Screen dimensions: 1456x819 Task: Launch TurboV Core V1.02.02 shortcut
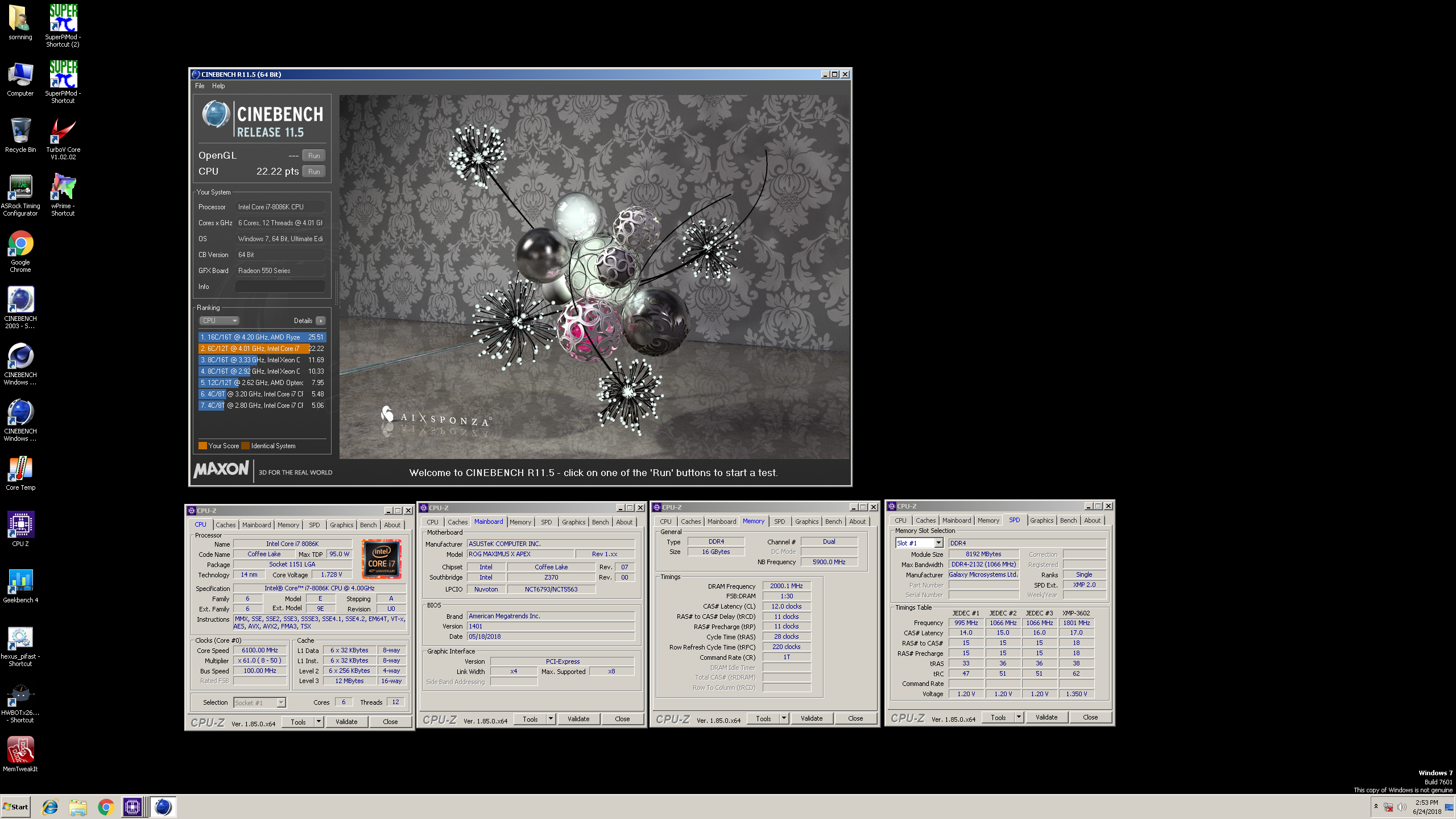tap(63, 138)
